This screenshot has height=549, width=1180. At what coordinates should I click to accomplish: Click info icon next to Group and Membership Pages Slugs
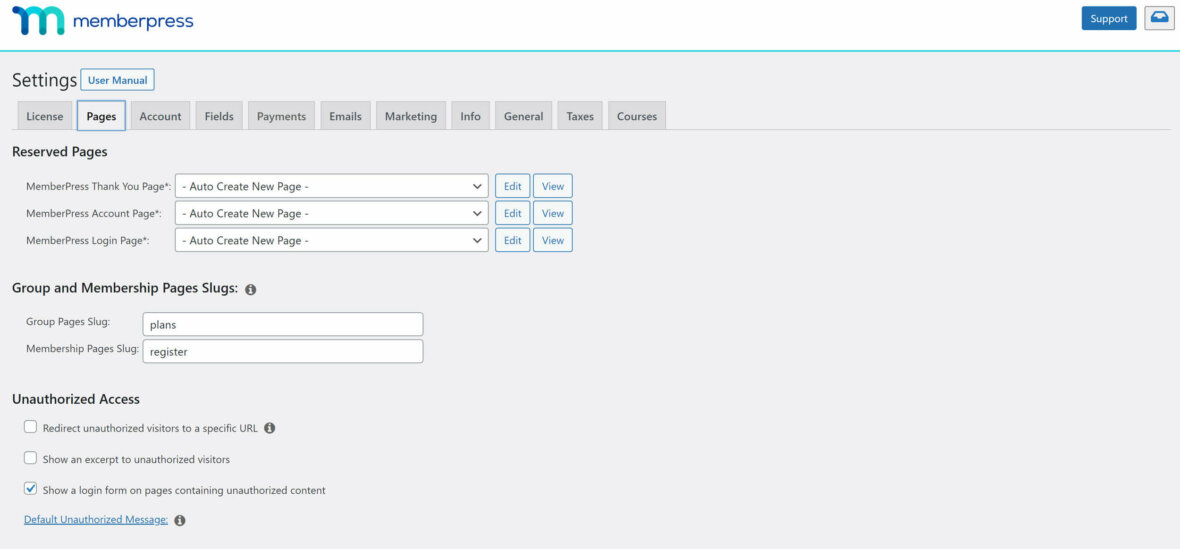coord(250,289)
